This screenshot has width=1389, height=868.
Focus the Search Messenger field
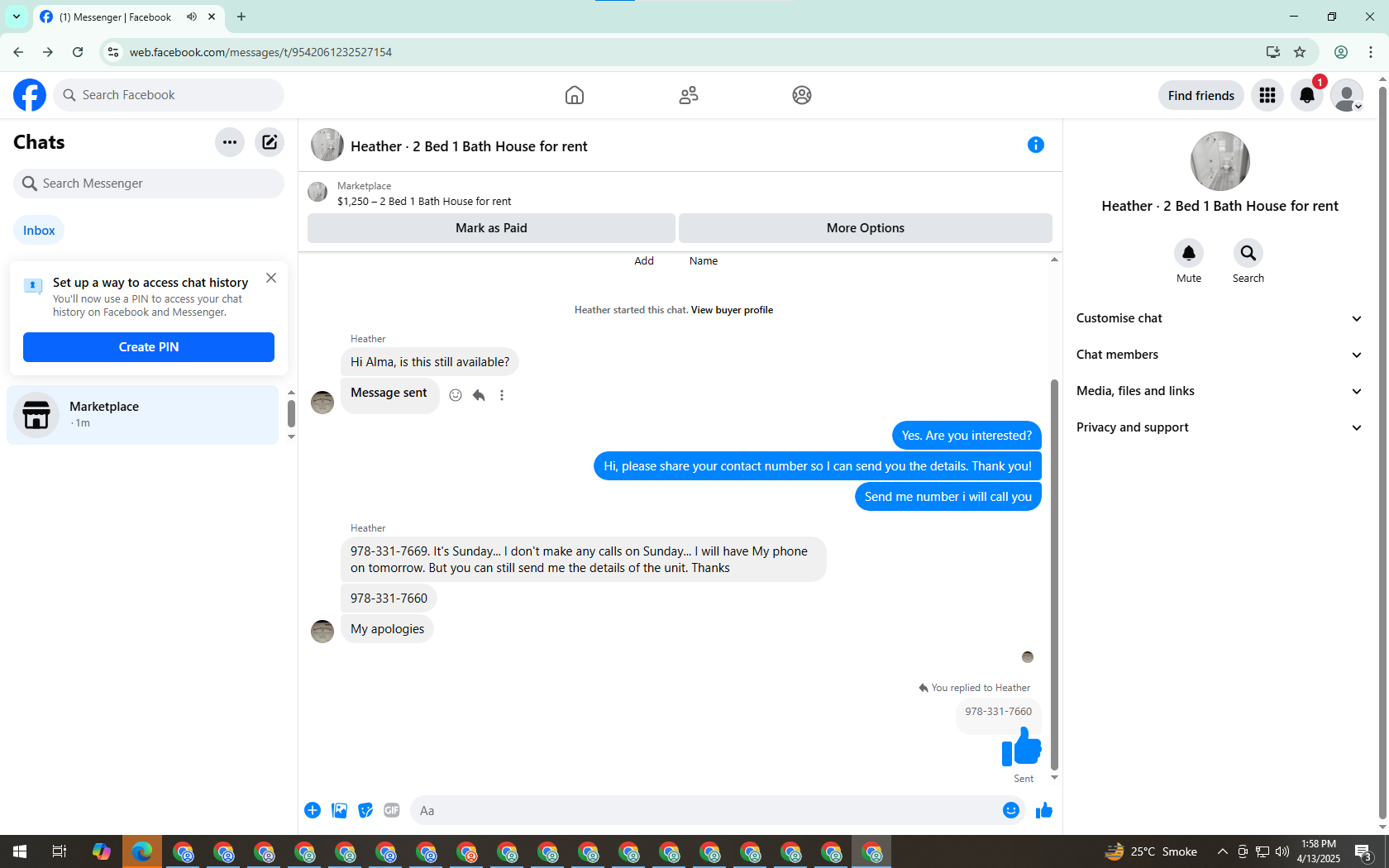pos(149,184)
